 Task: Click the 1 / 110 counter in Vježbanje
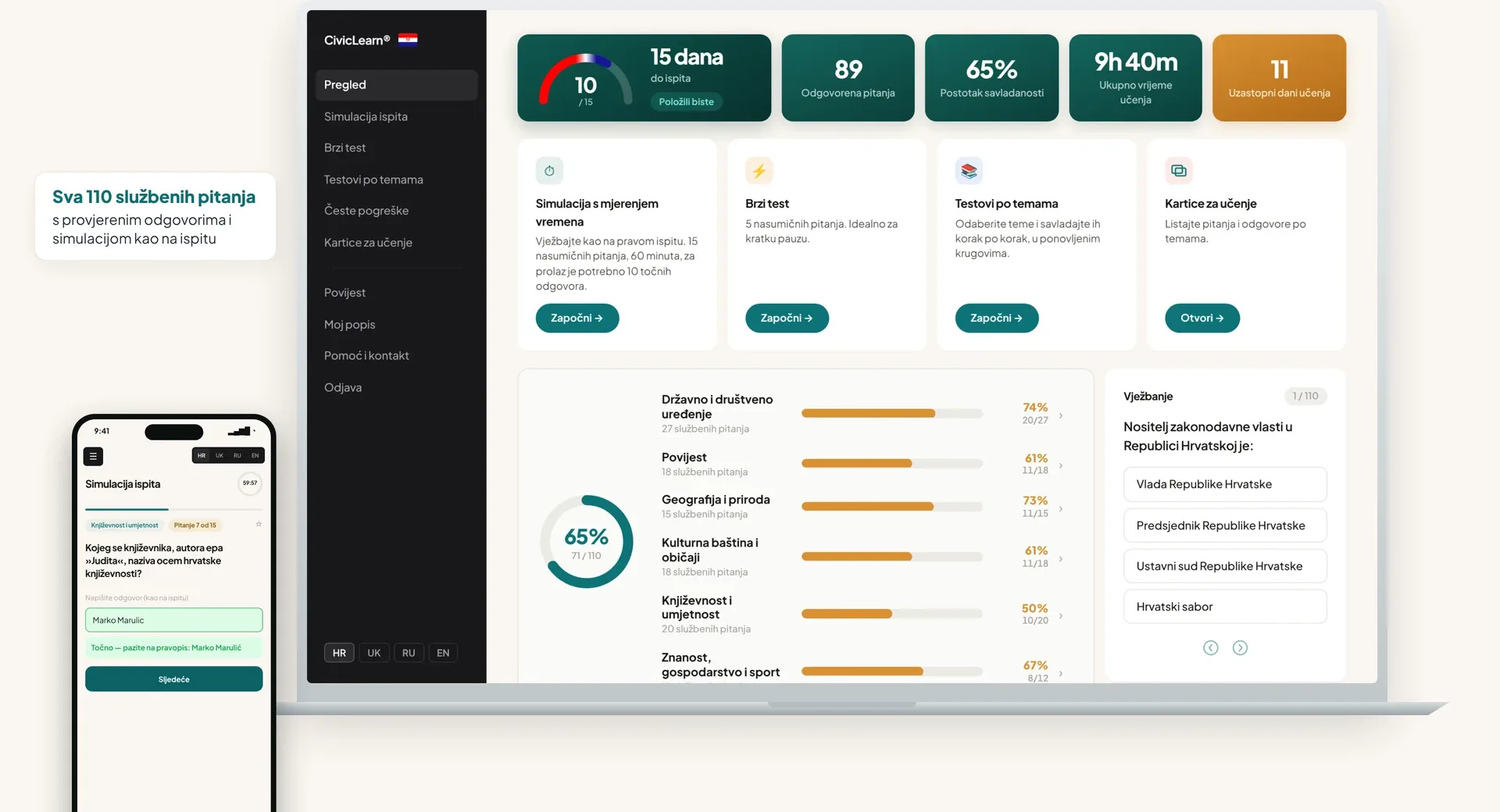coord(1305,396)
